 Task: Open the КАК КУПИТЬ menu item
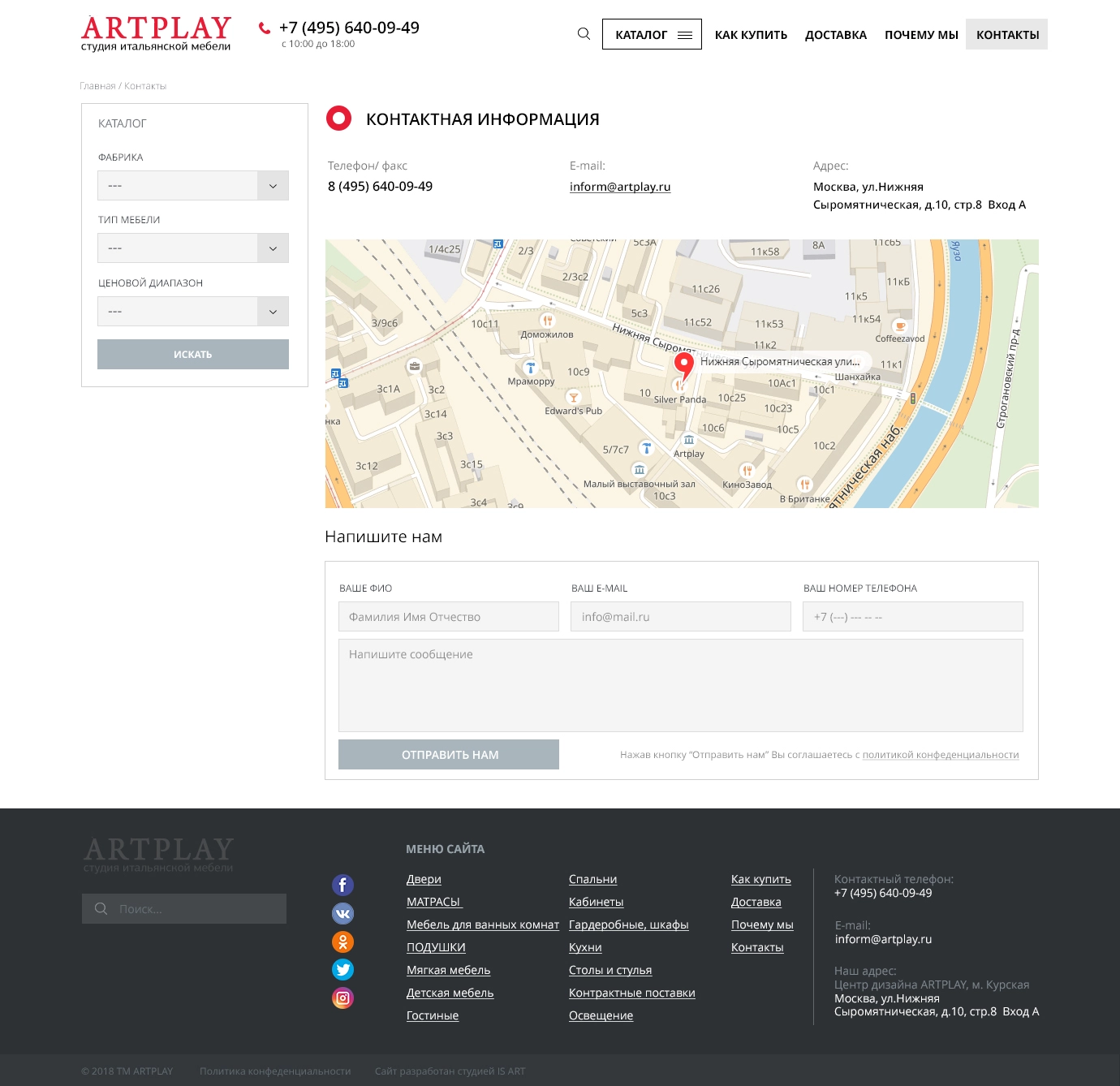[x=751, y=35]
